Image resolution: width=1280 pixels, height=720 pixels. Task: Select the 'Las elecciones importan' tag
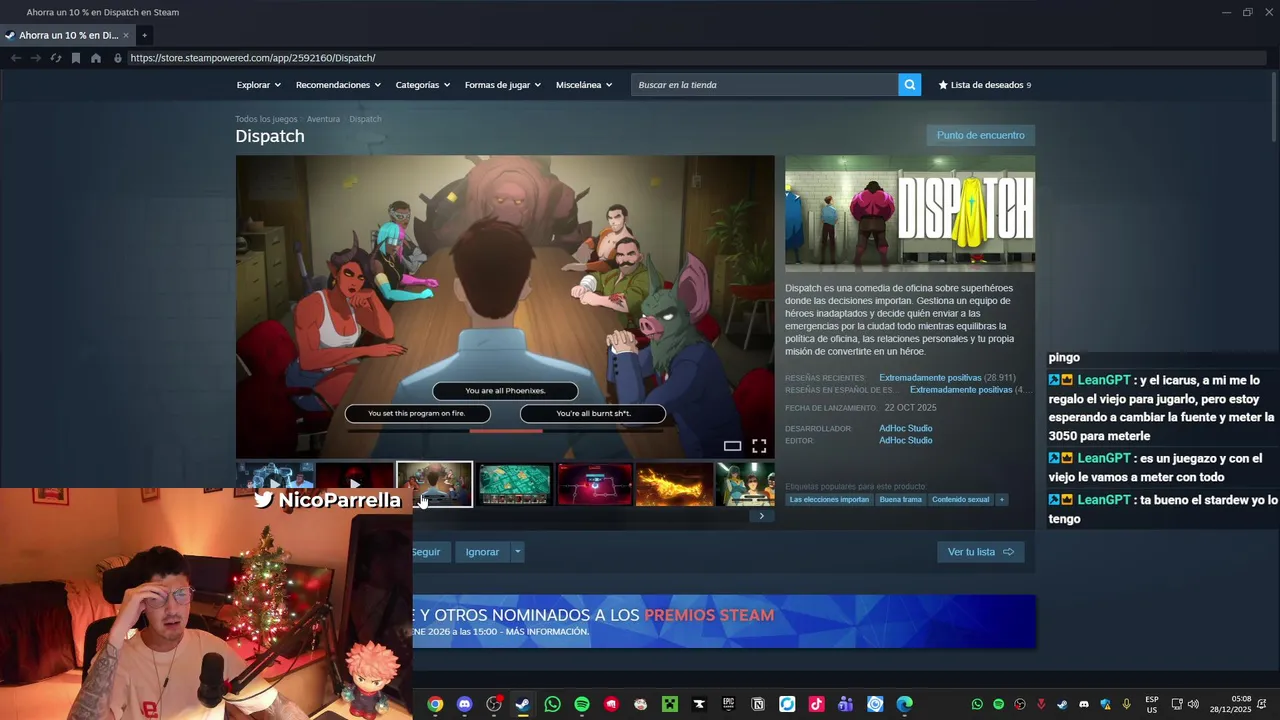[829, 499]
